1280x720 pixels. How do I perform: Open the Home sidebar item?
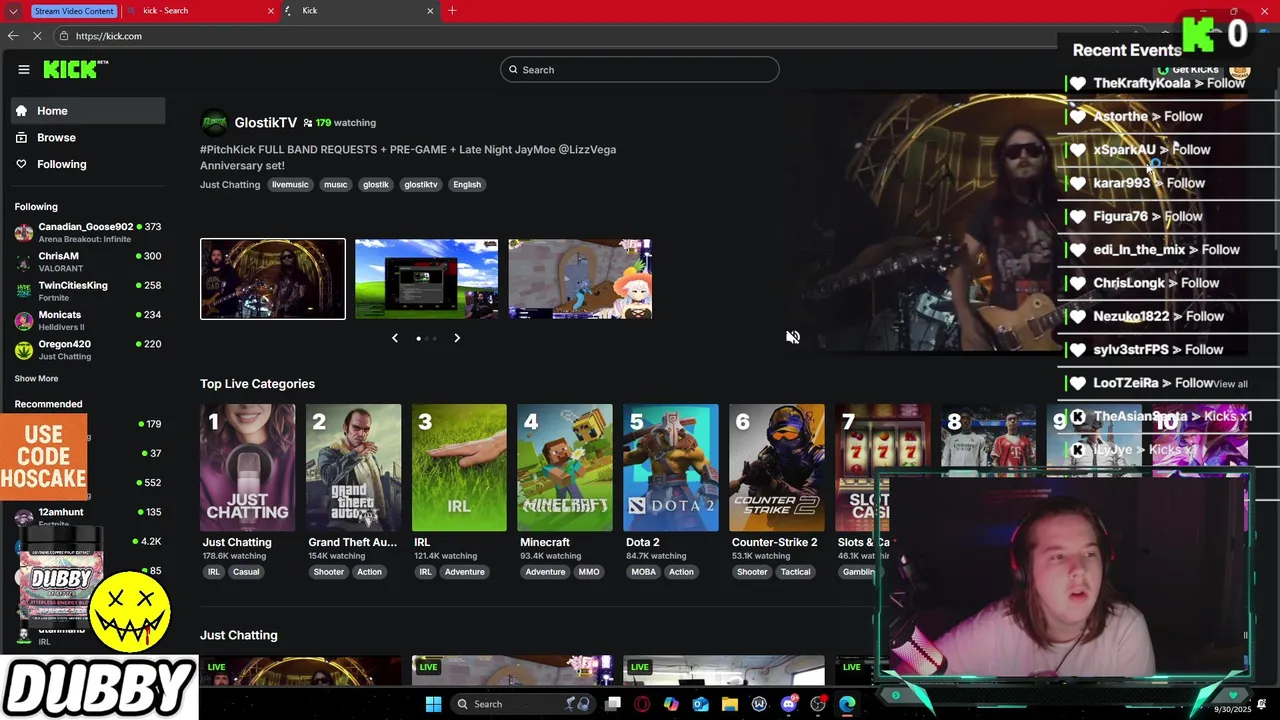88,111
